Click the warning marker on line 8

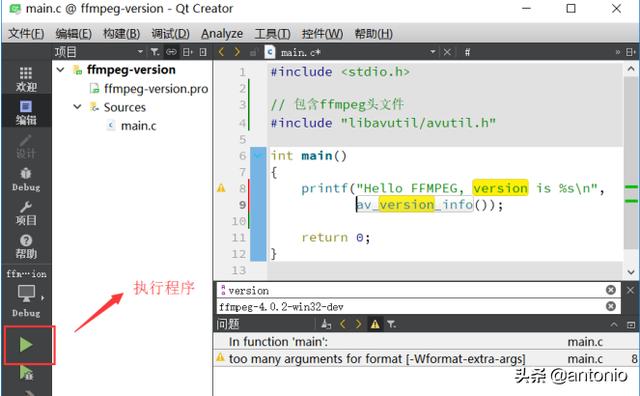pos(221,188)
